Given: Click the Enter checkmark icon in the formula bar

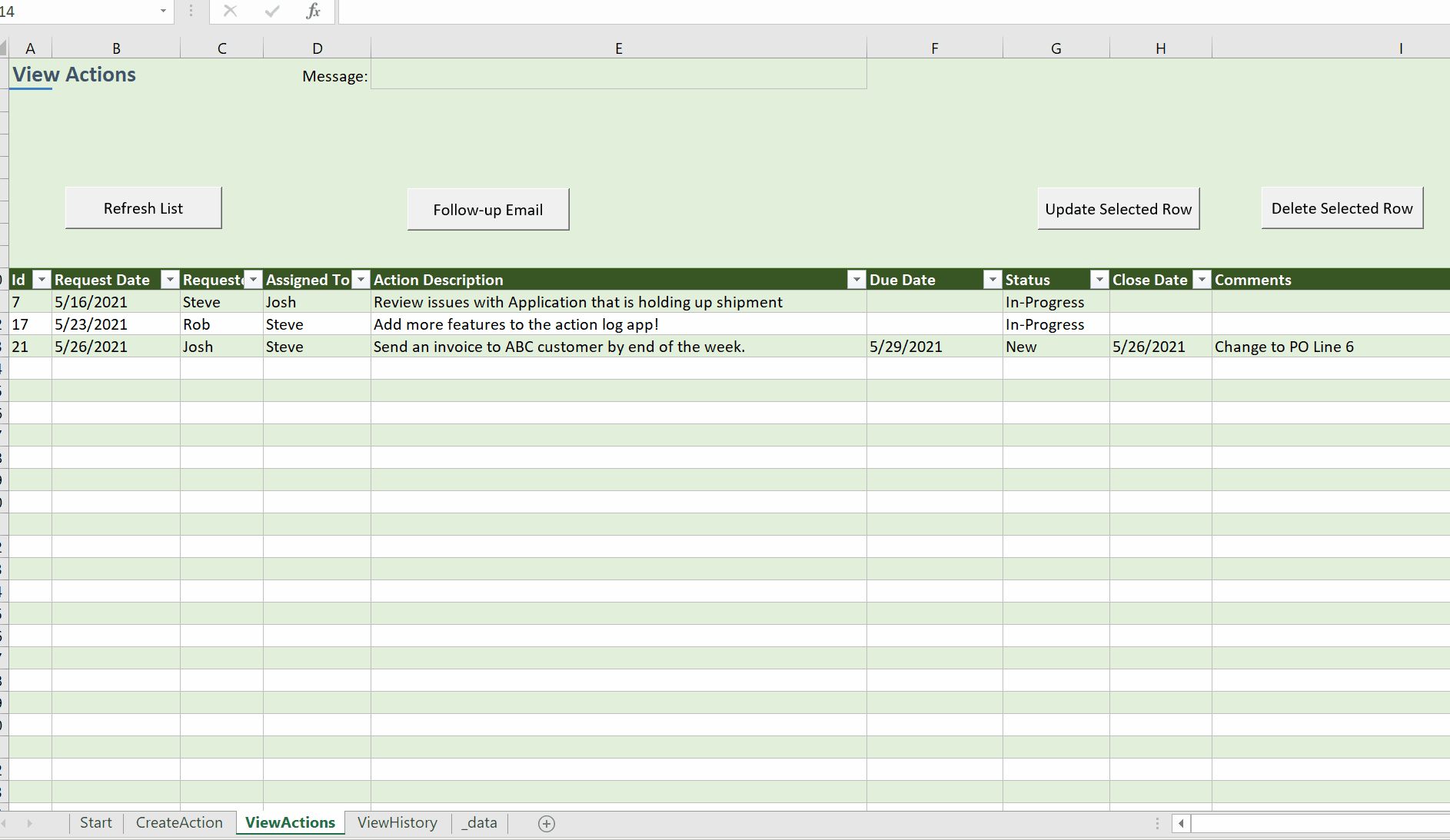Looking at the screenshot, I should click(271, 11).
